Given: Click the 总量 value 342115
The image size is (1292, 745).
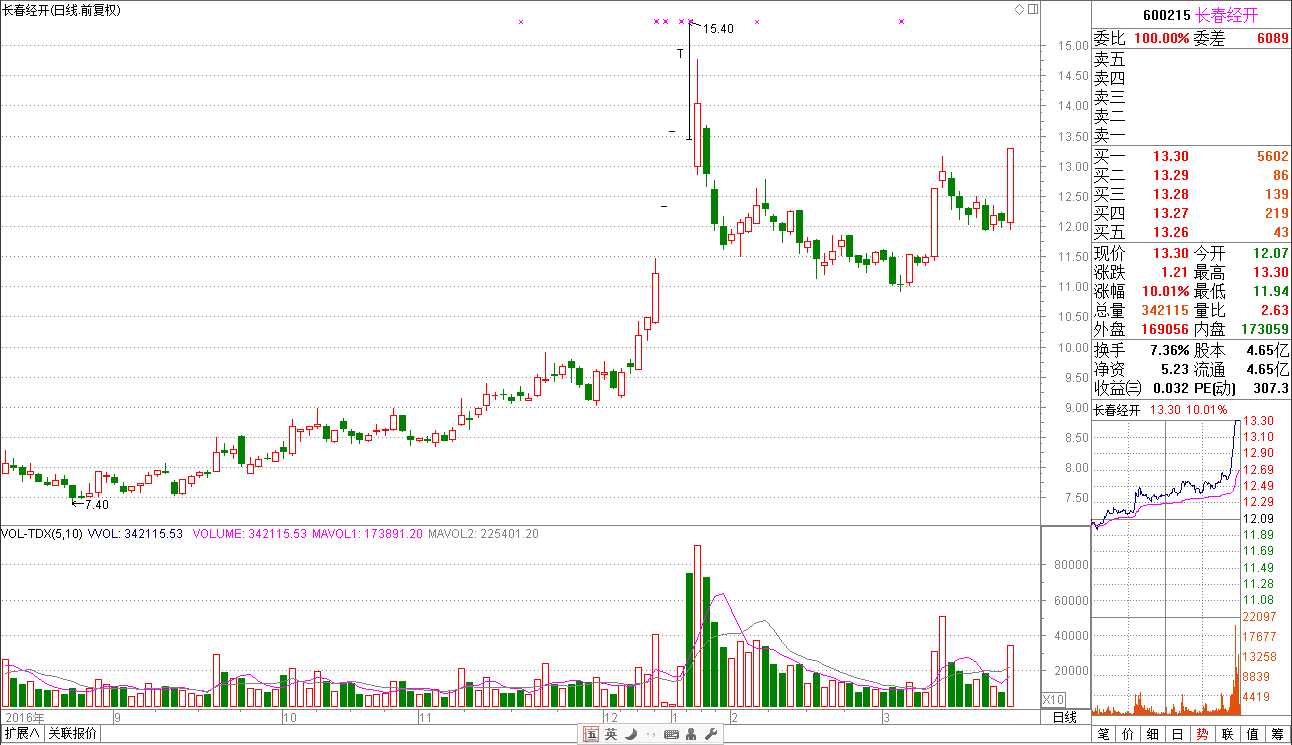Looking at the screenshot, I should pos(1164,310).
